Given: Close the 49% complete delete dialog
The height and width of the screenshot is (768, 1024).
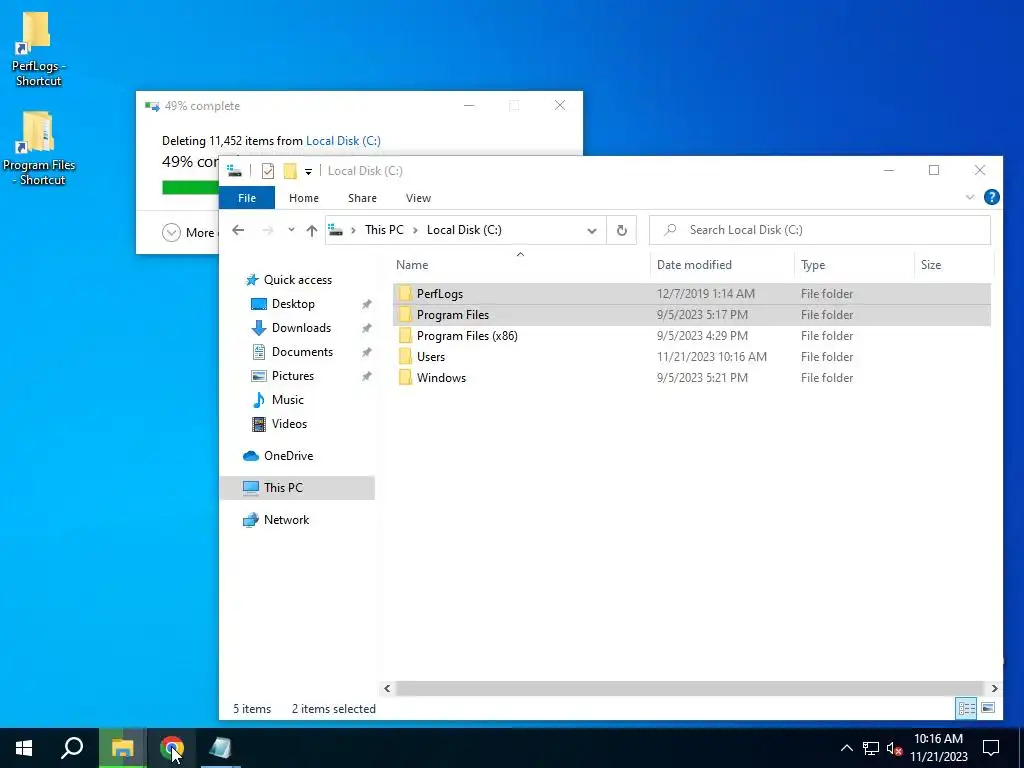Looking at the screenshot, I should tap(560, 105).
